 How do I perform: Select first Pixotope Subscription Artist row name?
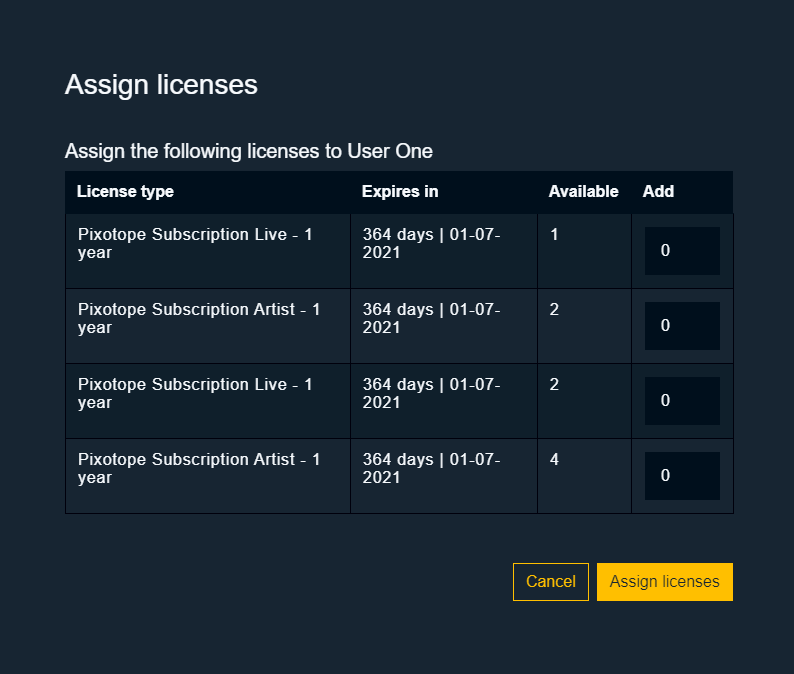pos(199,319)
